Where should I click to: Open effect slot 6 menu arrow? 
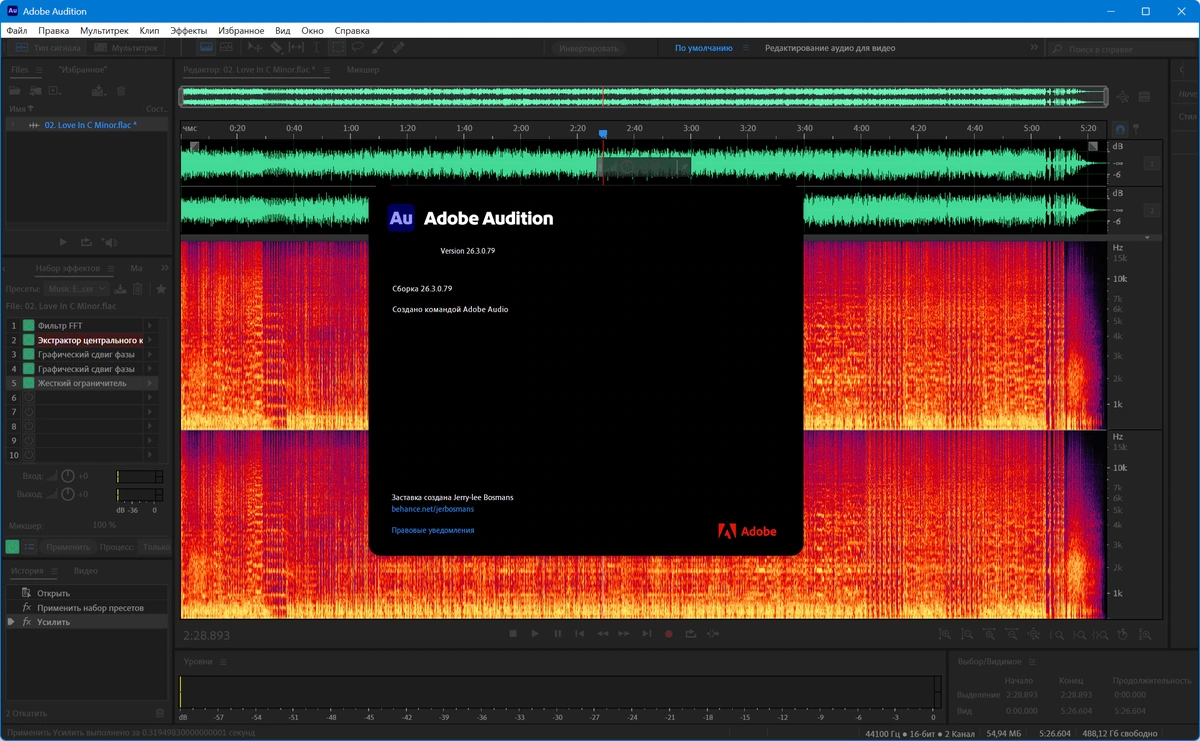[x=150, y=398]
